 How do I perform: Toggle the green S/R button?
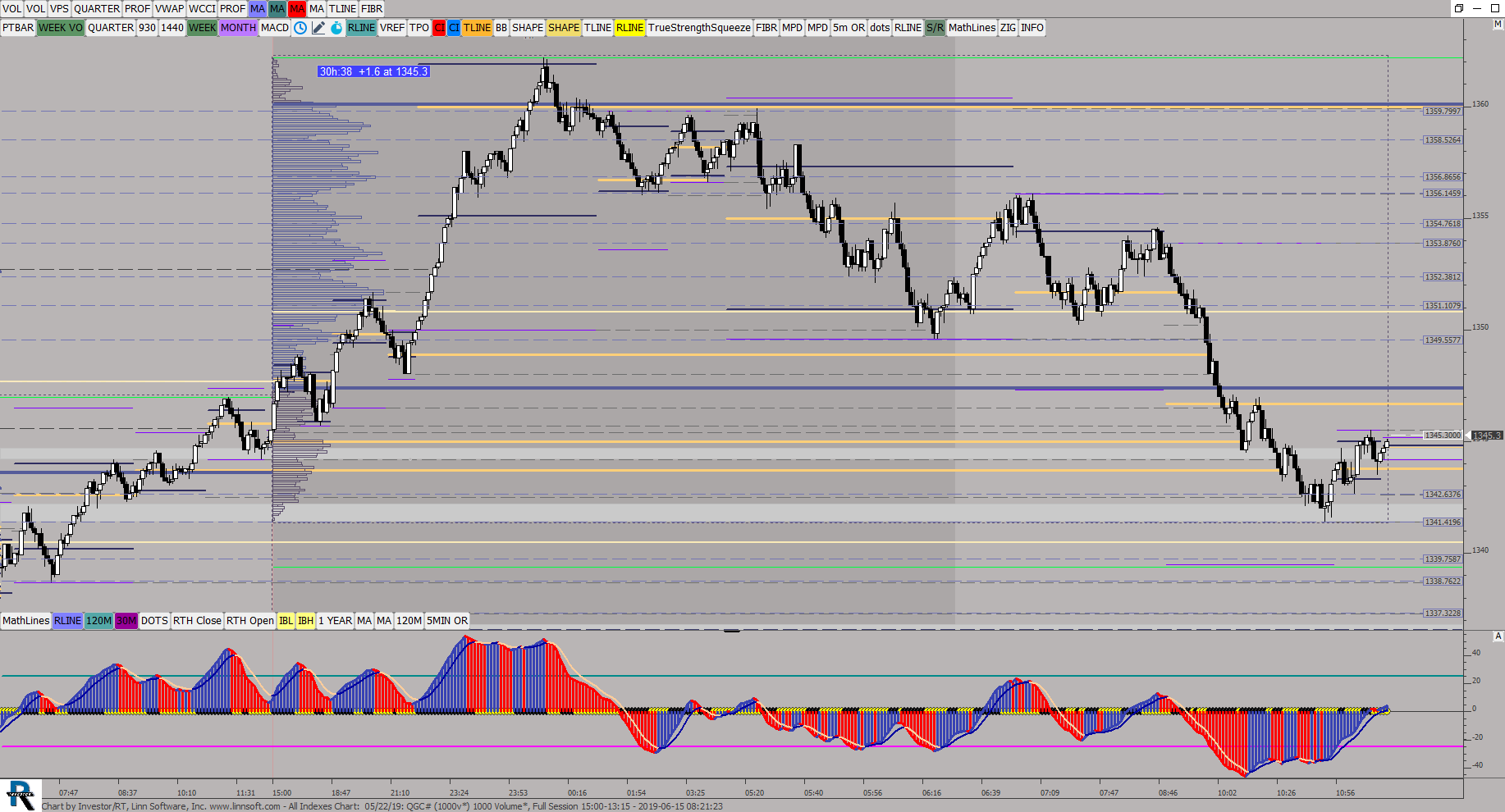pos(935,28)
